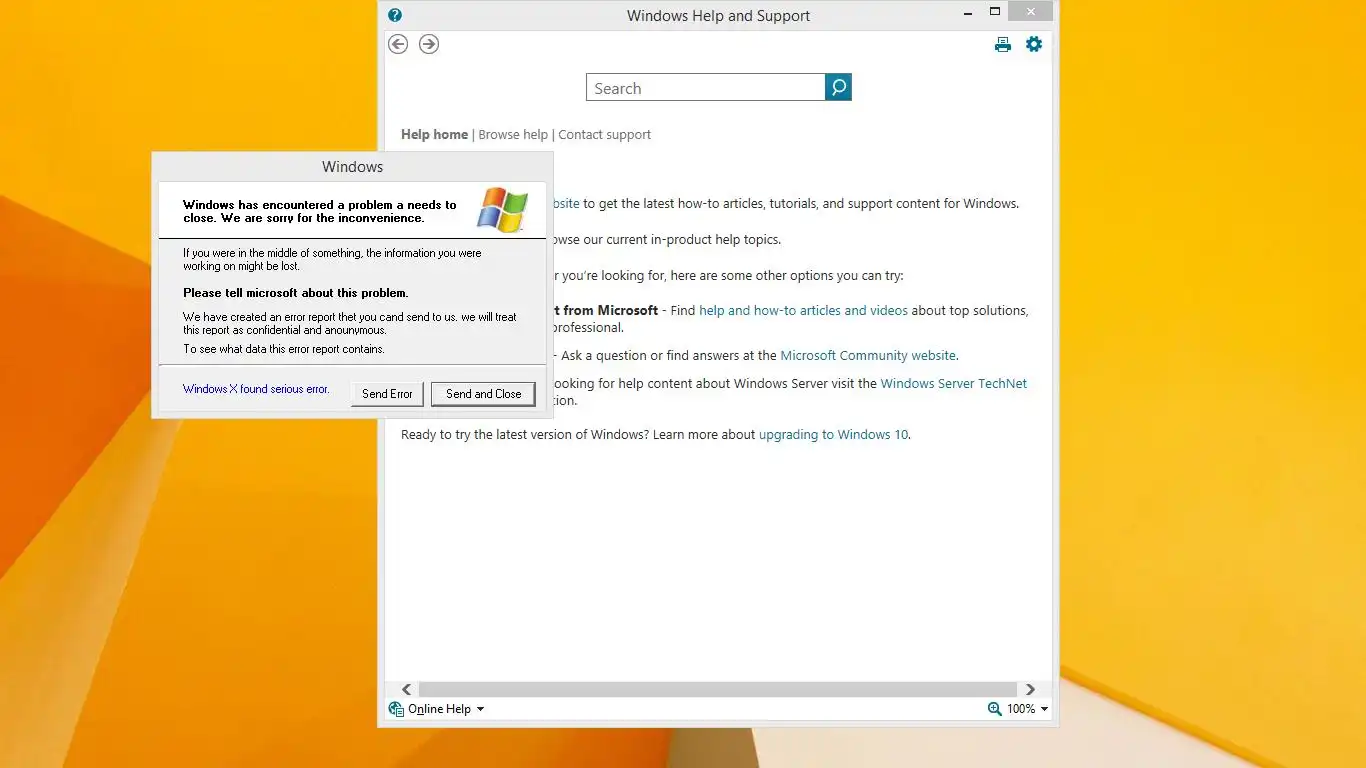Click the Online Help globe icon
The height and width of the screenshot is (768, 1366).
396,709
